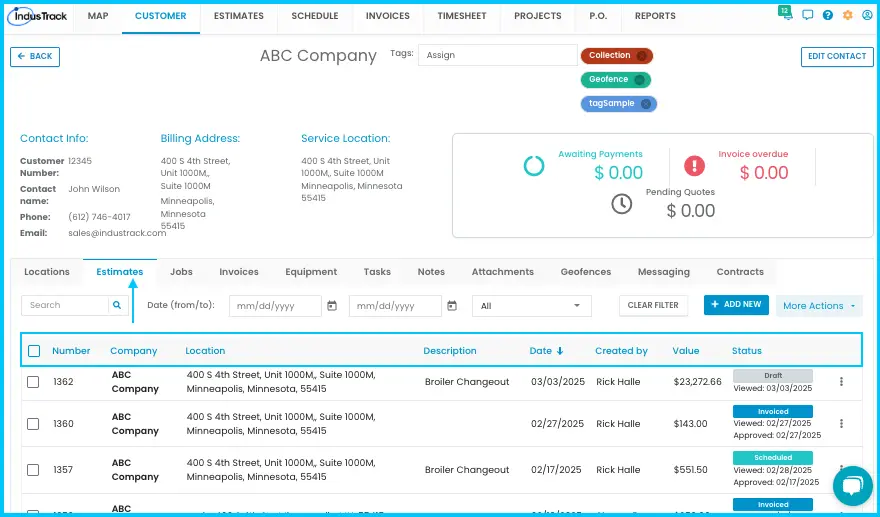Screen dimensions: 880x517
Task: Click the to-date mm/dd/yyyy field
Action: [395, 306]
